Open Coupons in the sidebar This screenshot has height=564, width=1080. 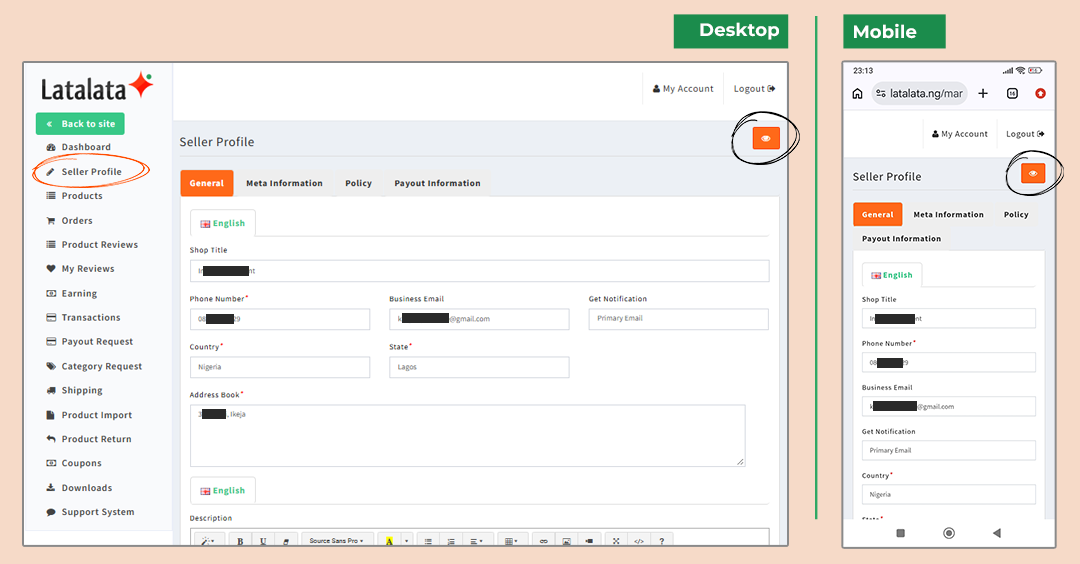pos(73,463)
